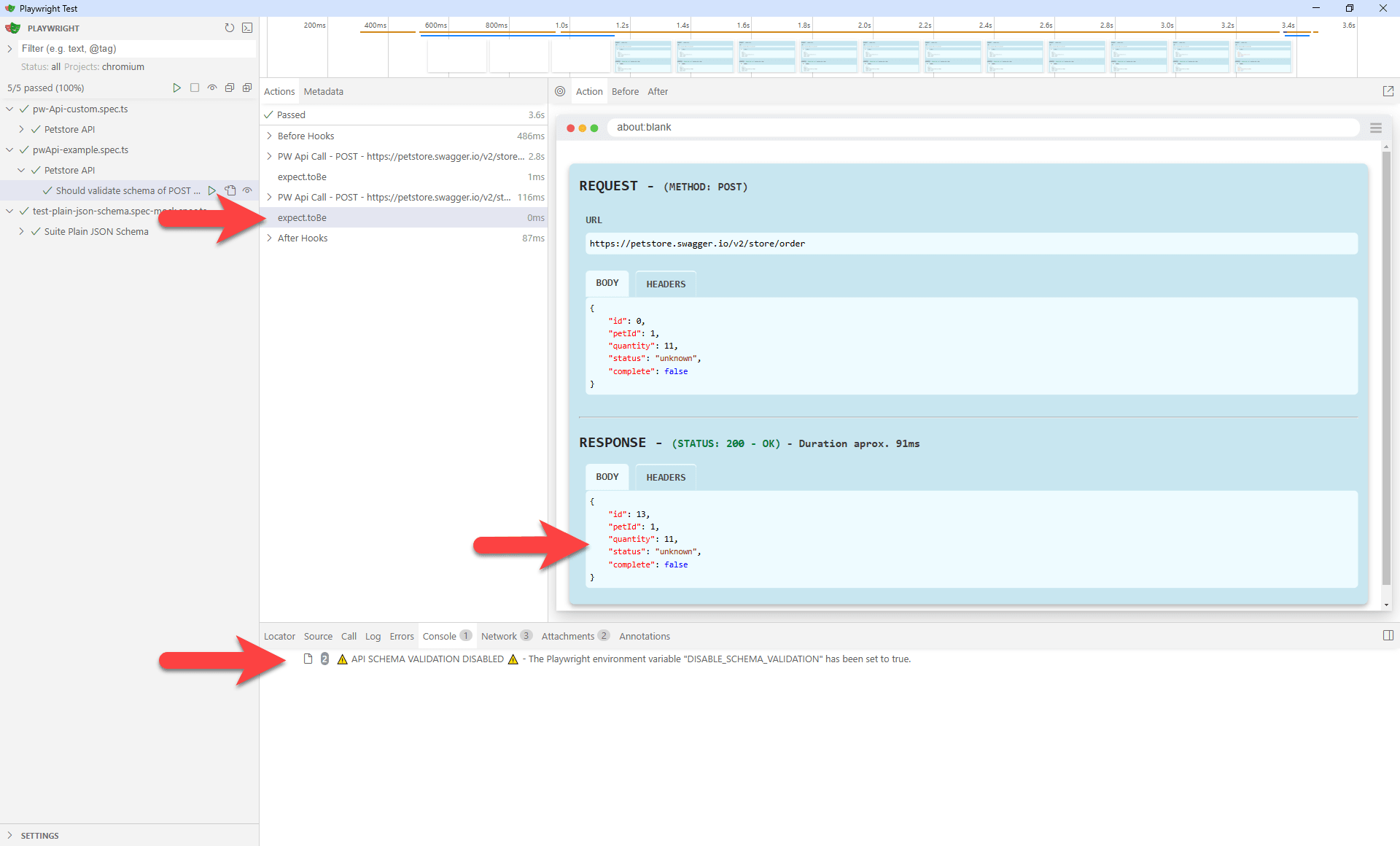
Task: Open the Network tab
Action: [501, 636]
